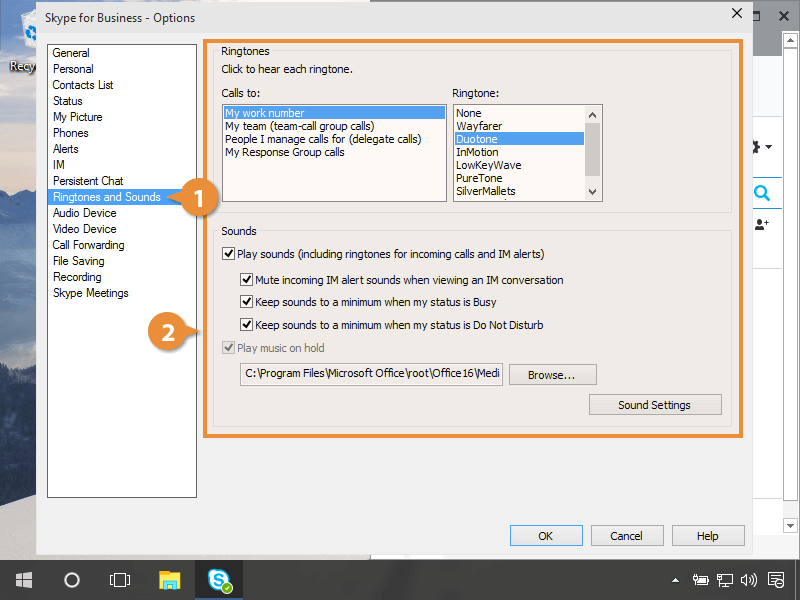Click the add contact icon
The image size is (800, 600).
[762, 225]
